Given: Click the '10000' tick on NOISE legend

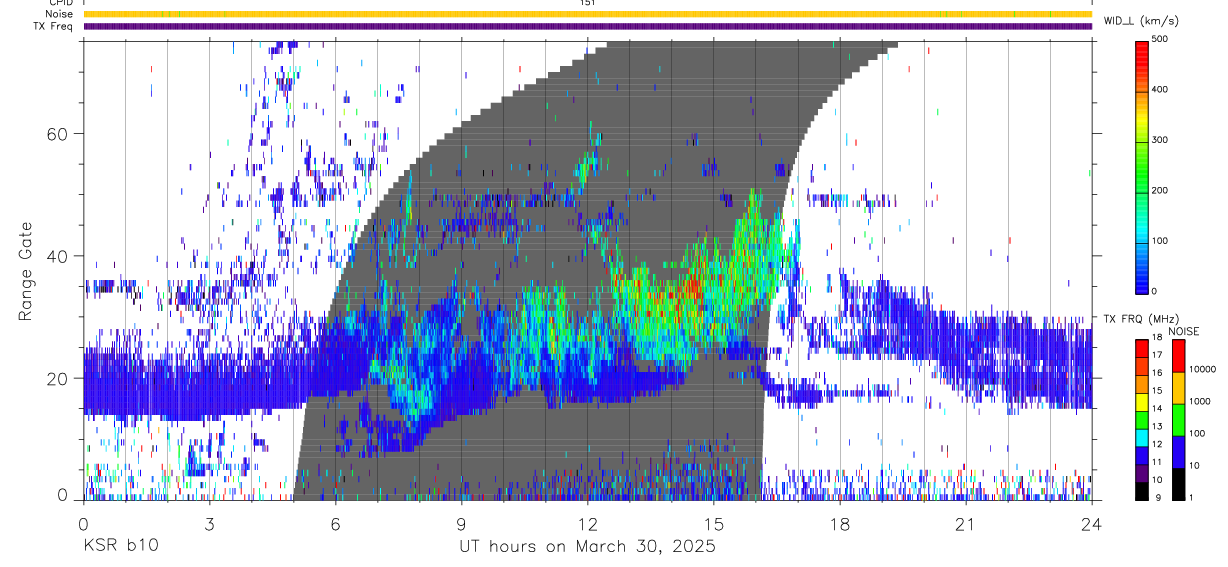Looking at the screenshot, I should (x=1202, y=369).
